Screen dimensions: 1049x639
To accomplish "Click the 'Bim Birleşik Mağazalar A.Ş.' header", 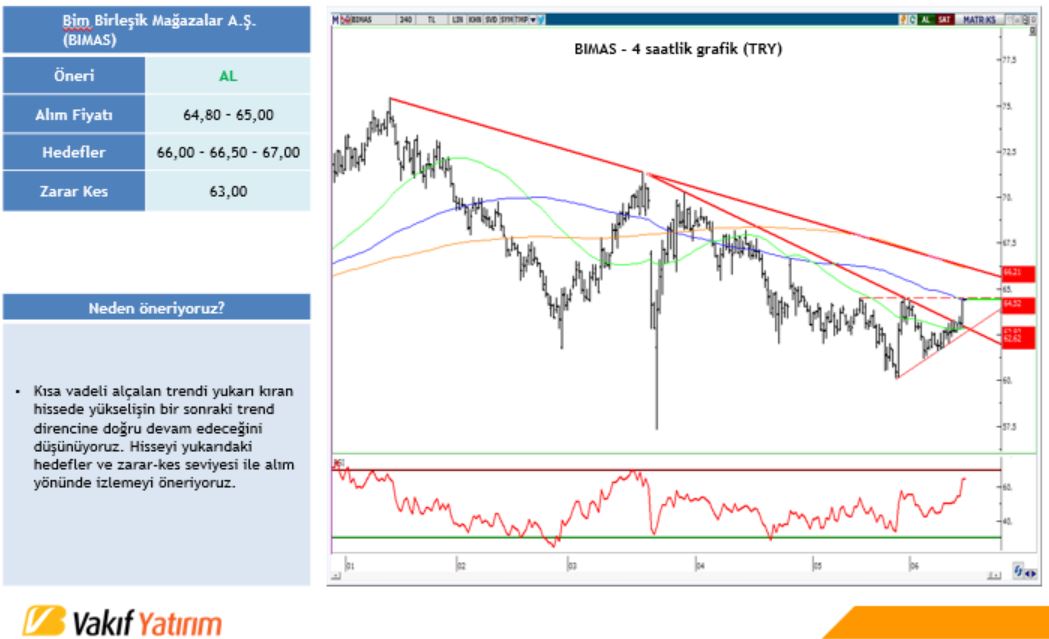I will (x=157, y=29).
